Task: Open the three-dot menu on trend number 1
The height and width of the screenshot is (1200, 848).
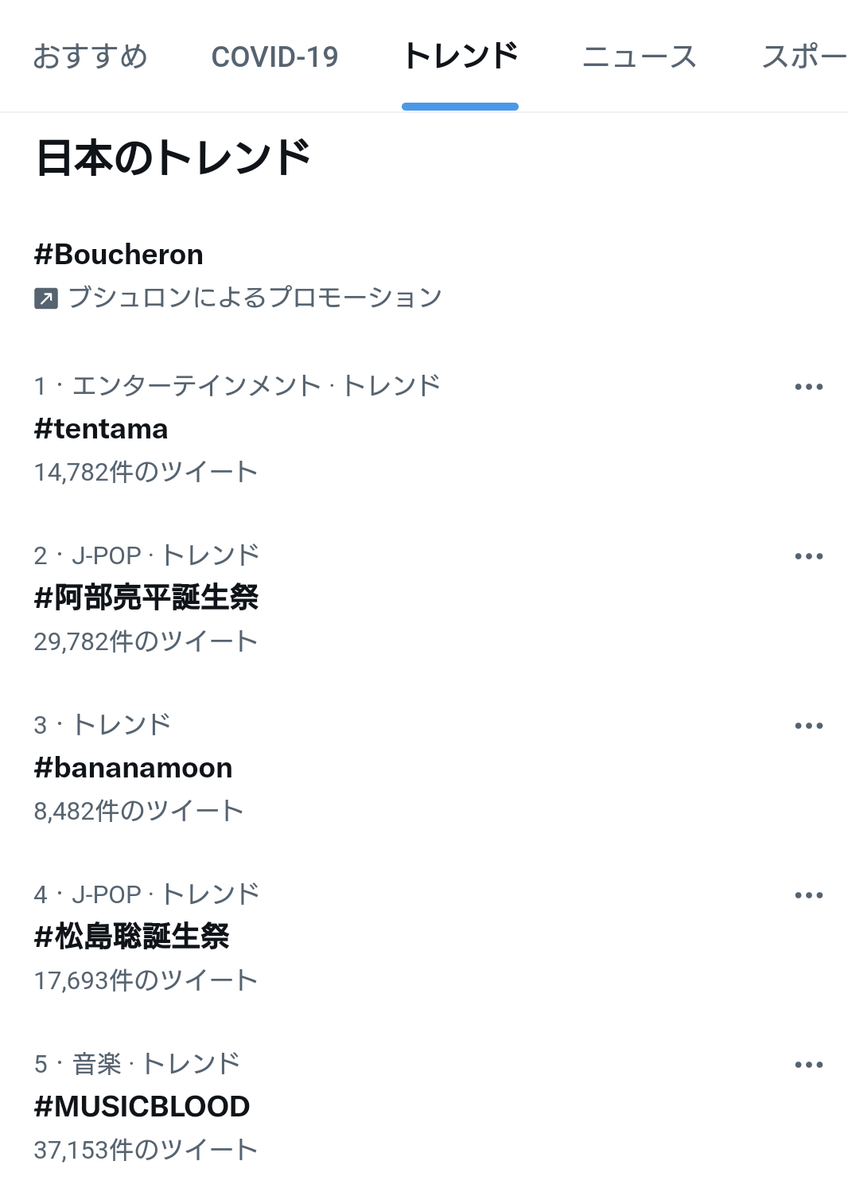Action: [x=808, y=386]
